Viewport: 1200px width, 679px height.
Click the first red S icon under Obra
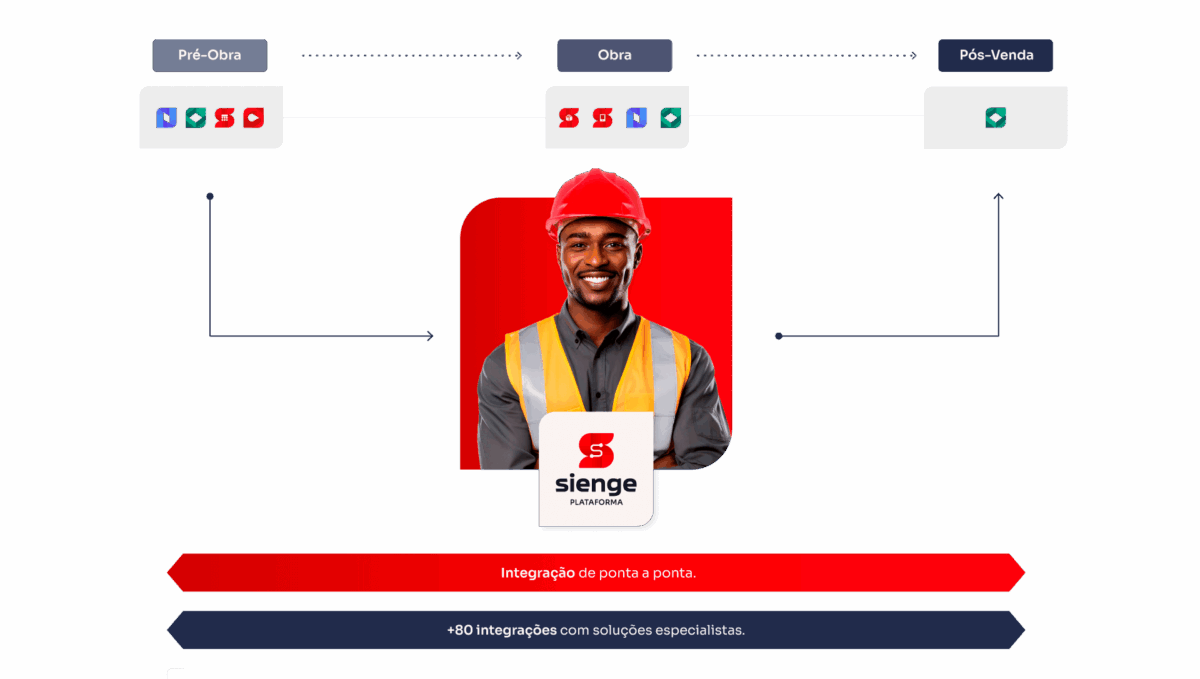569,118
